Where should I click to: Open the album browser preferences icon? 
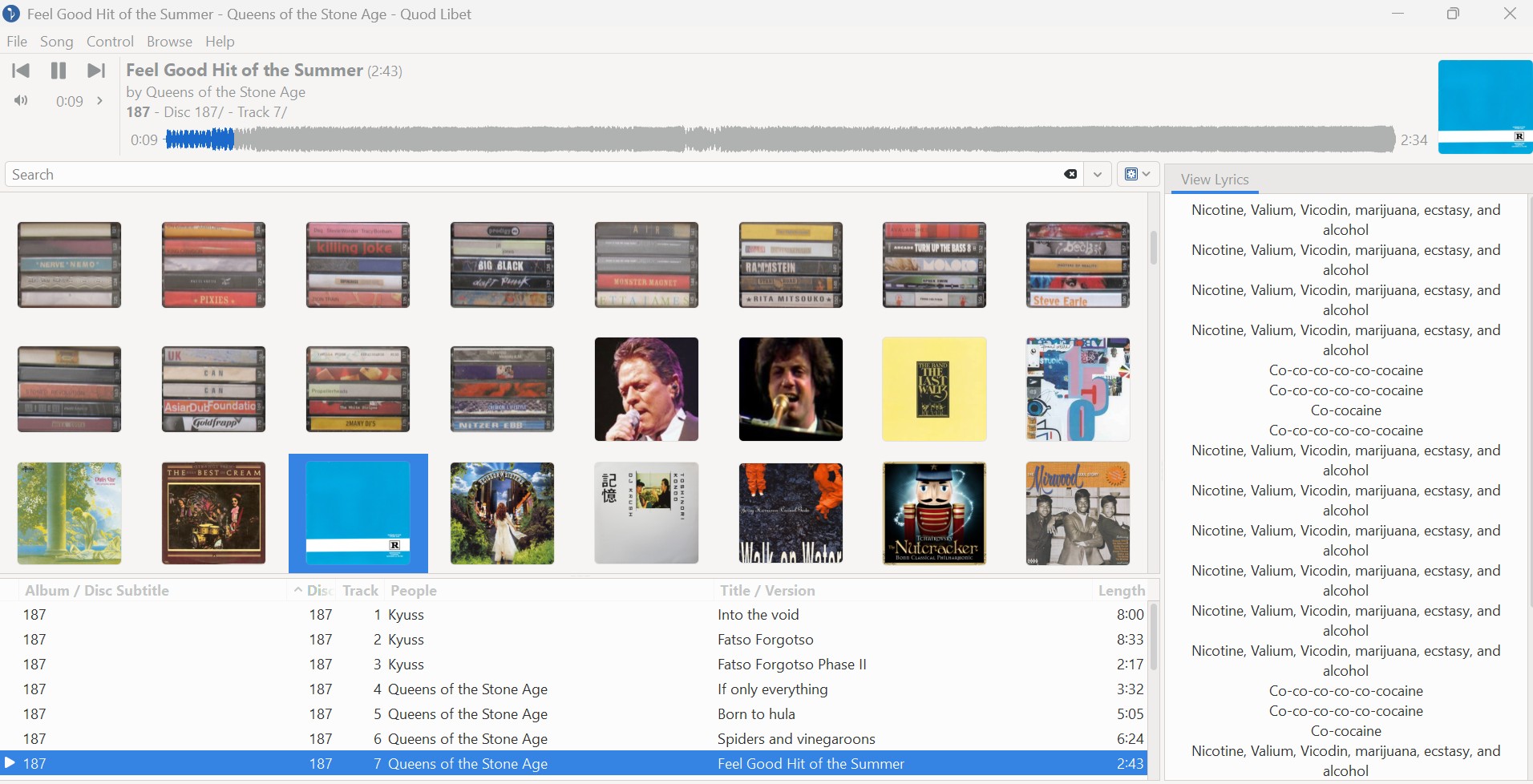[1137, 175]
